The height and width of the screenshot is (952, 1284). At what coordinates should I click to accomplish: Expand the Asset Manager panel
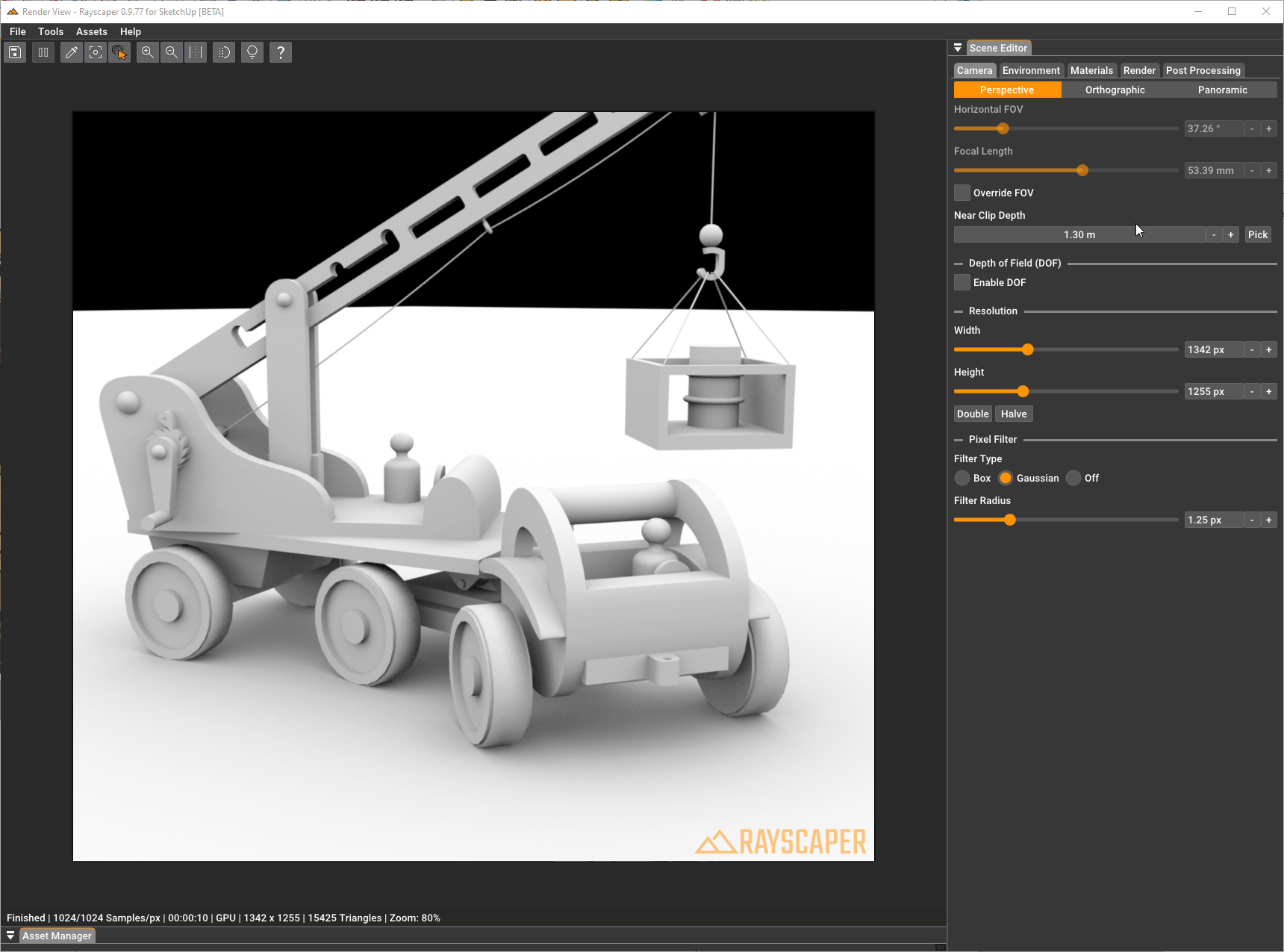(x=10, y=935)
